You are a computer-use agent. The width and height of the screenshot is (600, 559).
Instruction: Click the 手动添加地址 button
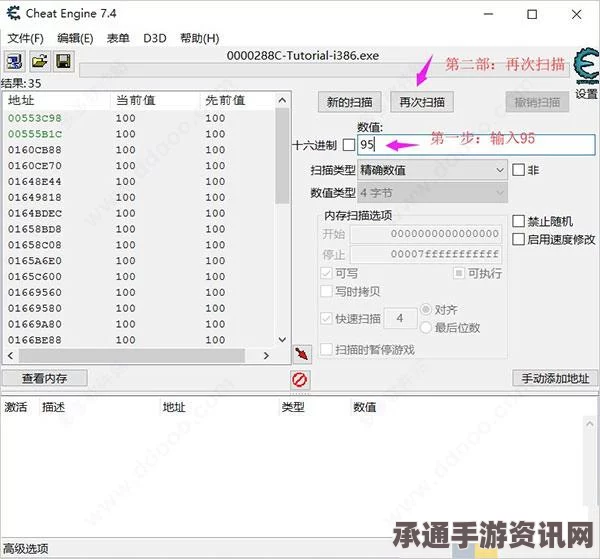(x=555, y=378)
